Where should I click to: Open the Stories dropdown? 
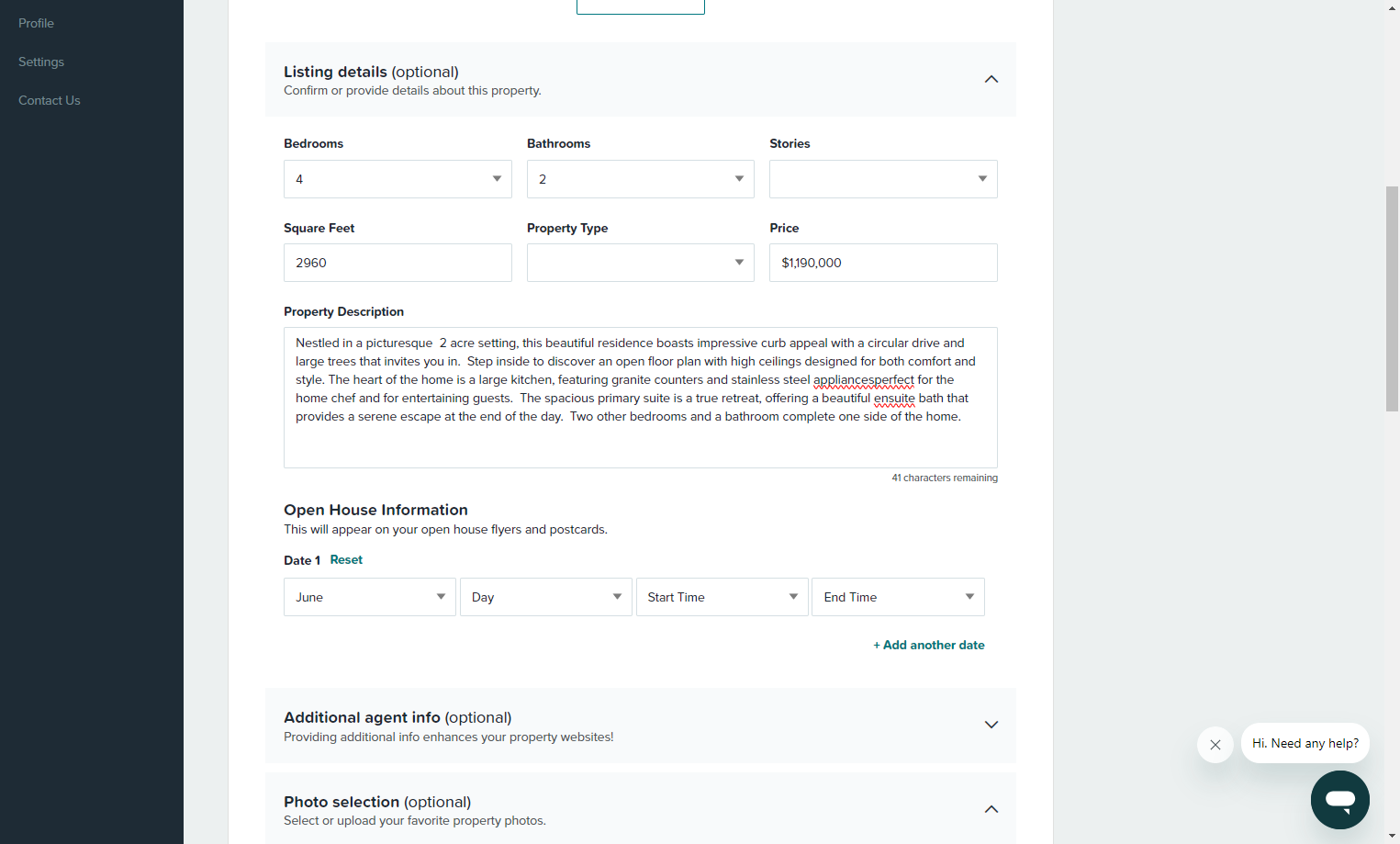883,179
